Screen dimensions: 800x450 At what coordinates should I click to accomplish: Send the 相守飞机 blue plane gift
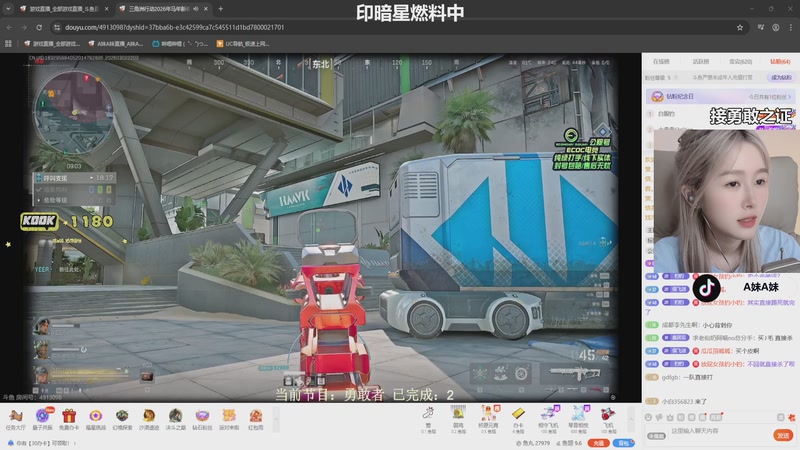click(x=548, y=419)
